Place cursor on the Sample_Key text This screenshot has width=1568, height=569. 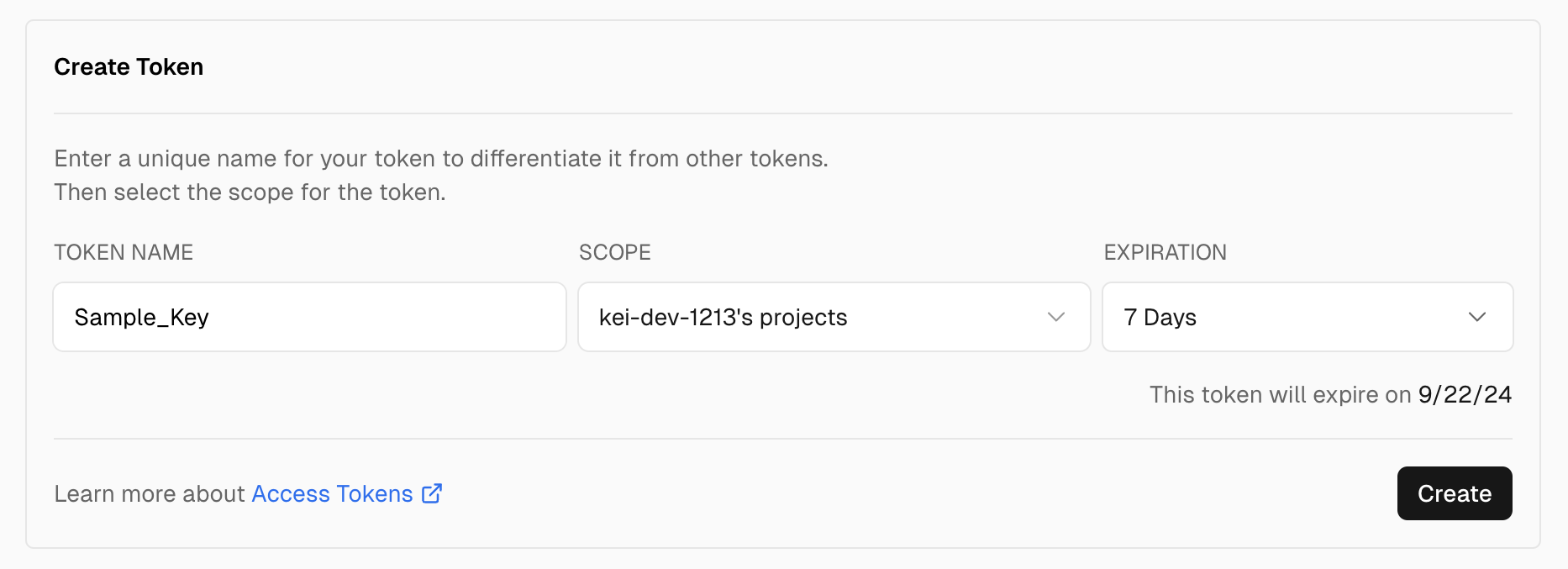[141, 317]
